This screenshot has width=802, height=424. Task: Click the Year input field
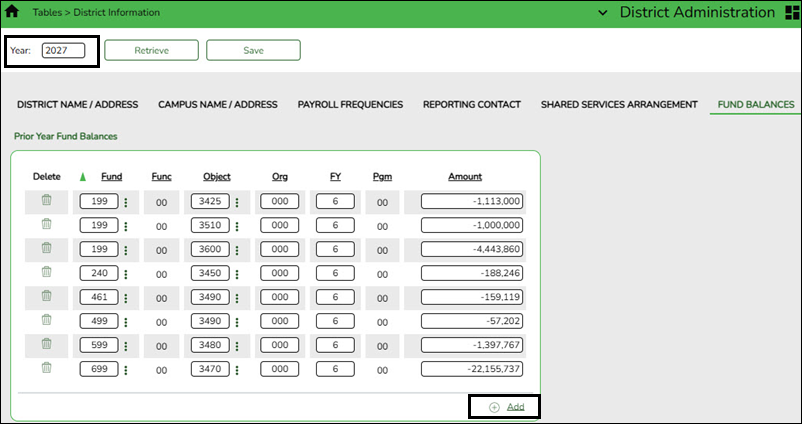pyautogui.click(x=63, y=50)
